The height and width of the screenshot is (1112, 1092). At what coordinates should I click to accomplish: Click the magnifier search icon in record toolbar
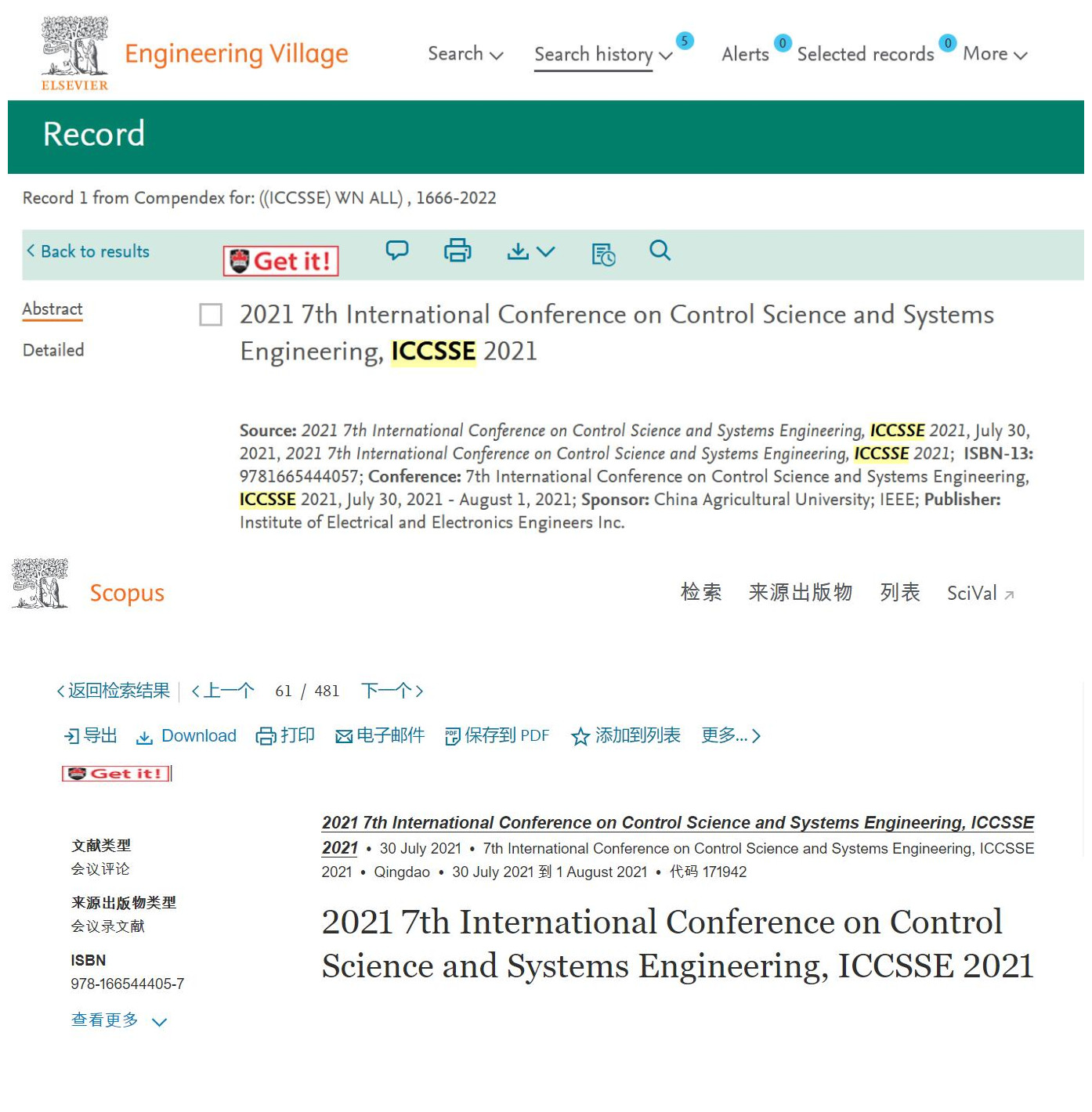(x=660, y=251)
